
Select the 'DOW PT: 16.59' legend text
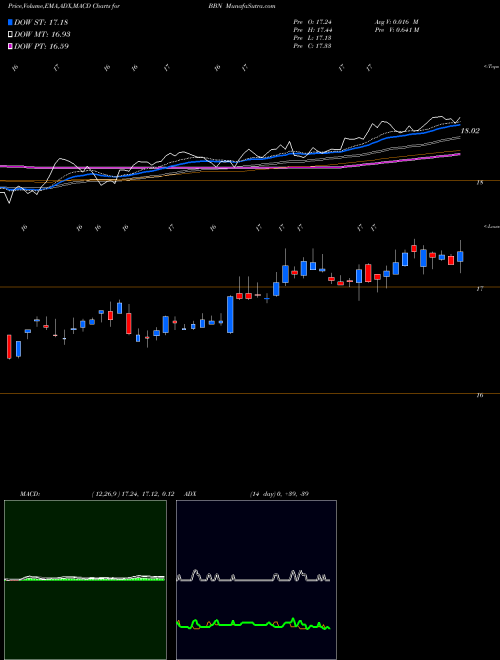(41, 47)
